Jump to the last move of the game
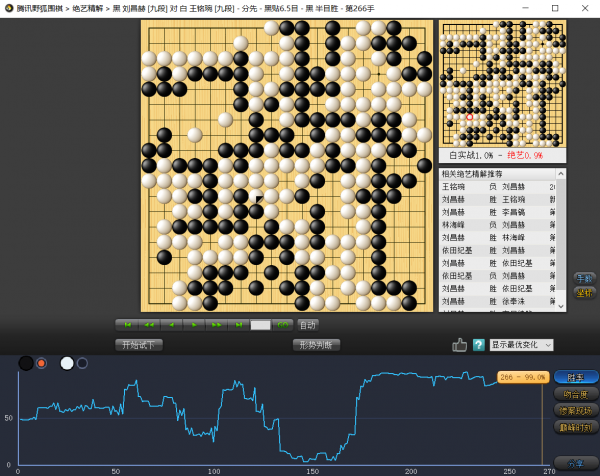 point(237,325)
